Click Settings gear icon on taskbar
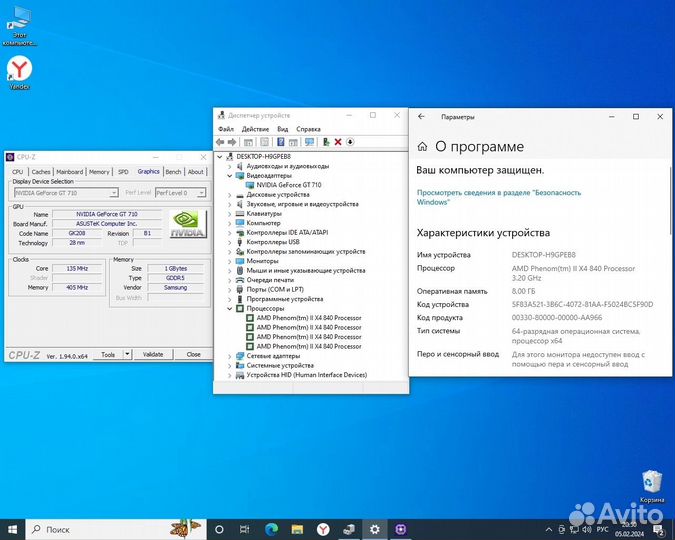Screen dimensions: 675x540 point(375,529)
